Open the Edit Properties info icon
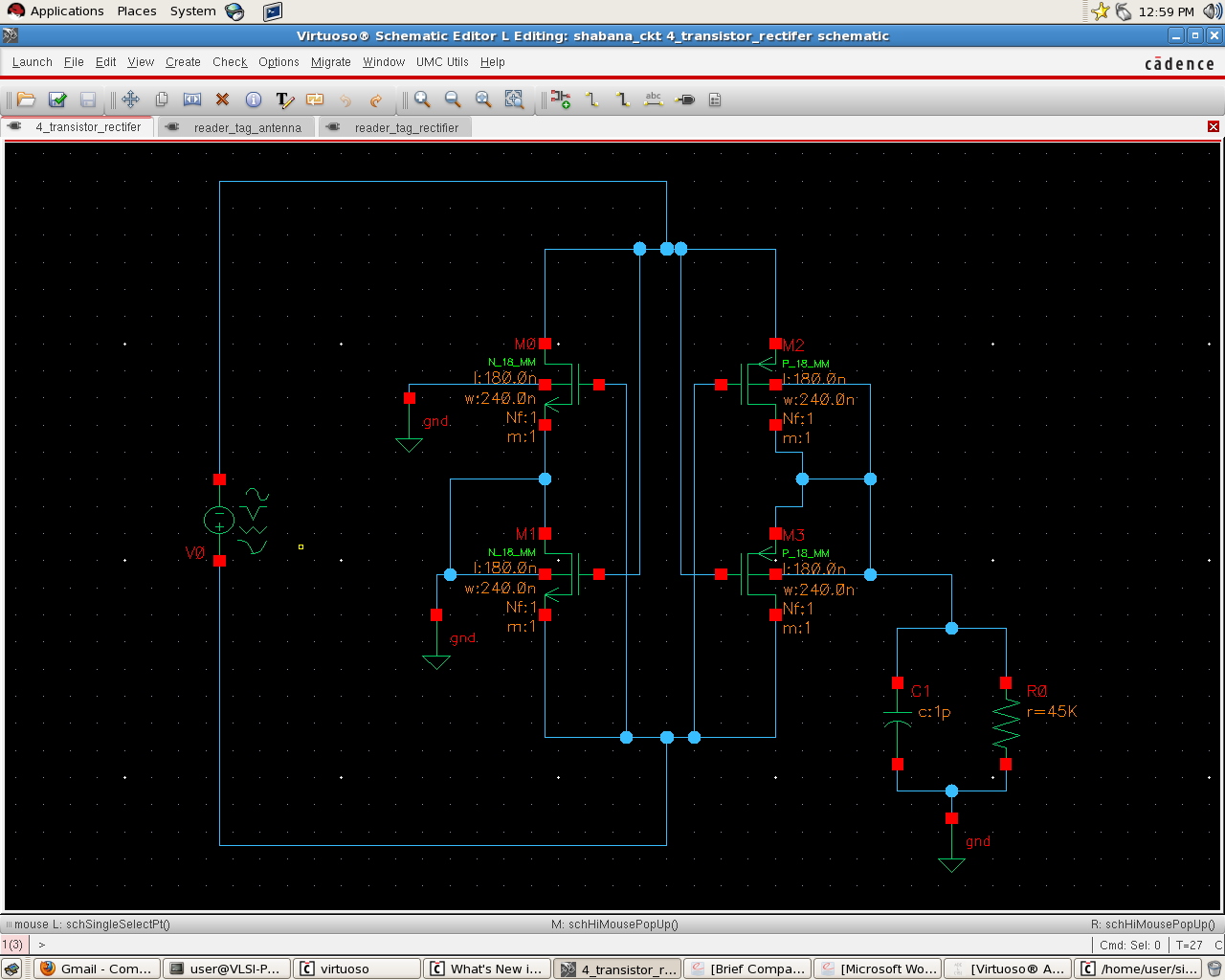 tap(254, 100)
